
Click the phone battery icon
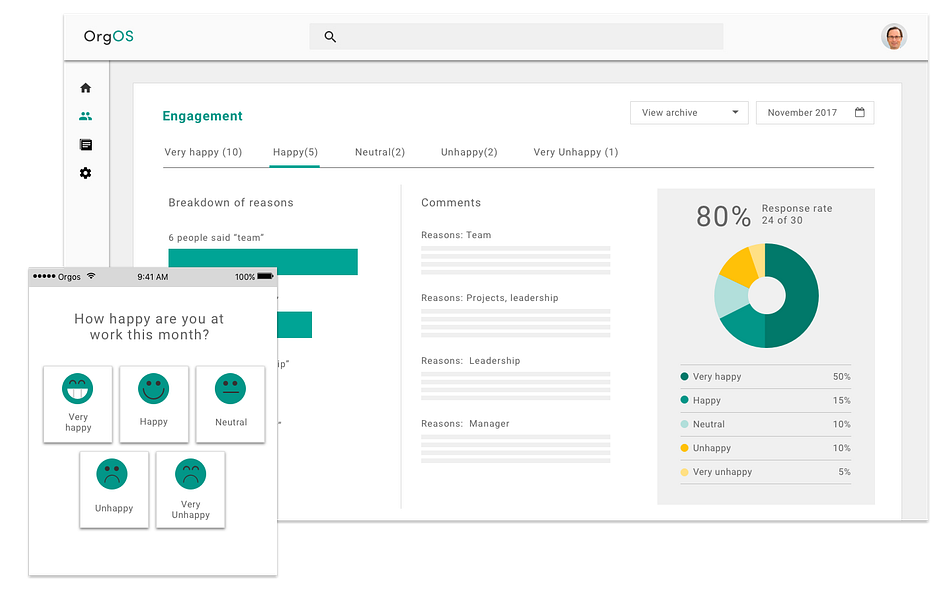click(265, 277)
